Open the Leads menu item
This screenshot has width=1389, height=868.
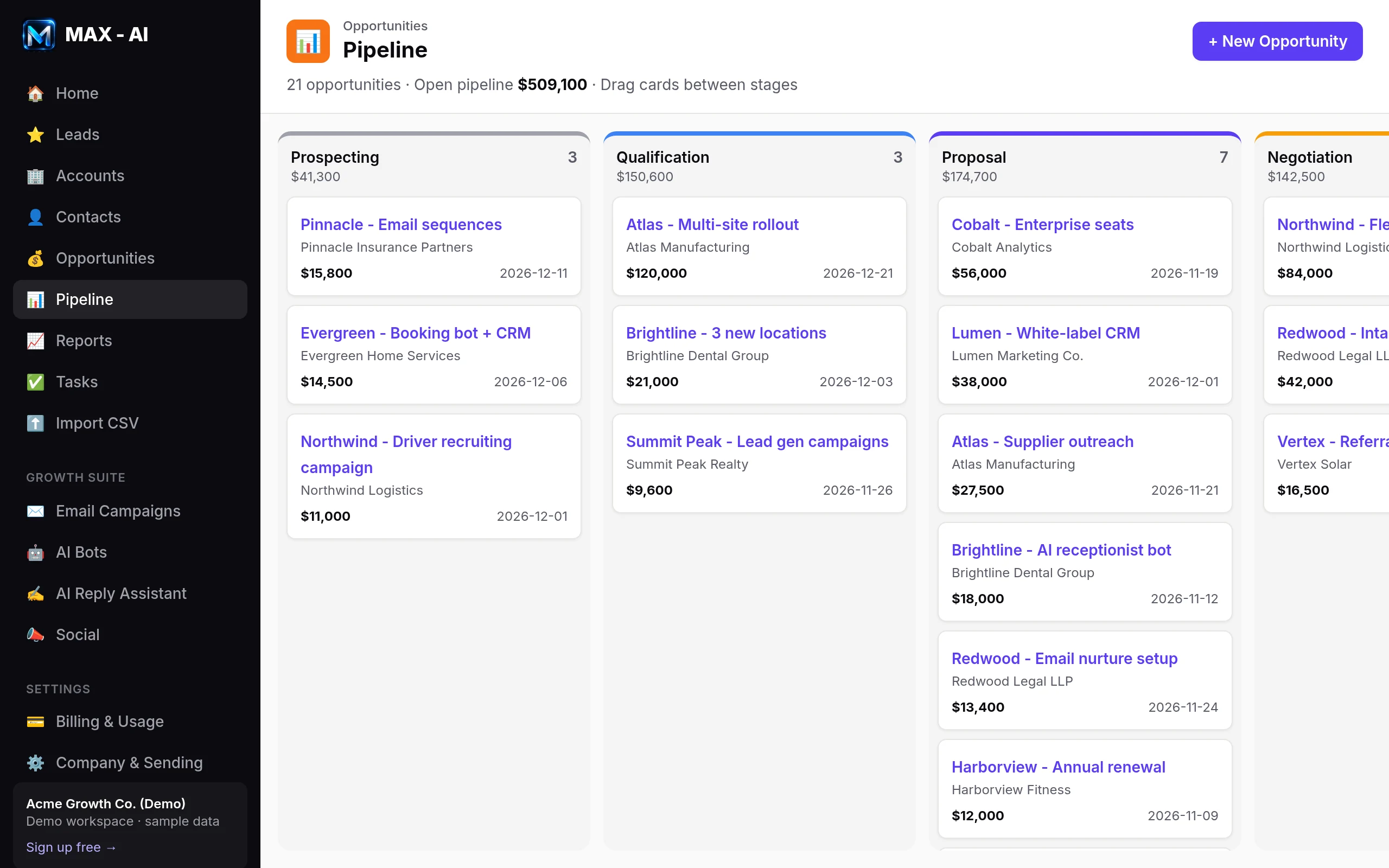(130, 135)
